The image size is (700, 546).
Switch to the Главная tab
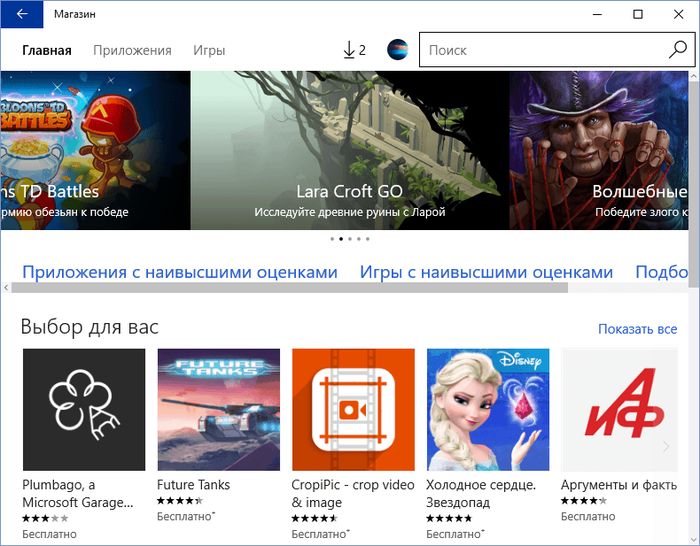pos(47,50)
